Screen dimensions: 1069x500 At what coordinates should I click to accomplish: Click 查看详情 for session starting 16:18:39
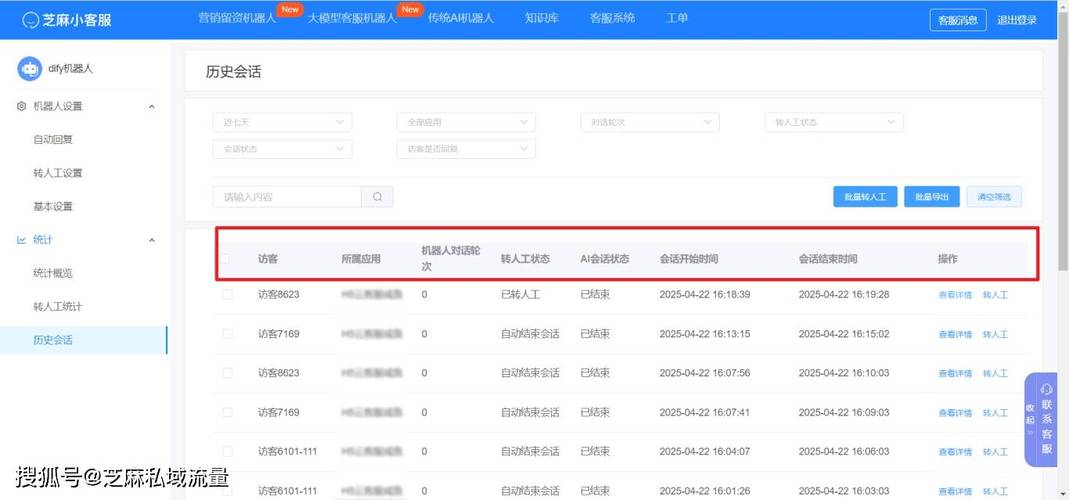tap(955, 295)
